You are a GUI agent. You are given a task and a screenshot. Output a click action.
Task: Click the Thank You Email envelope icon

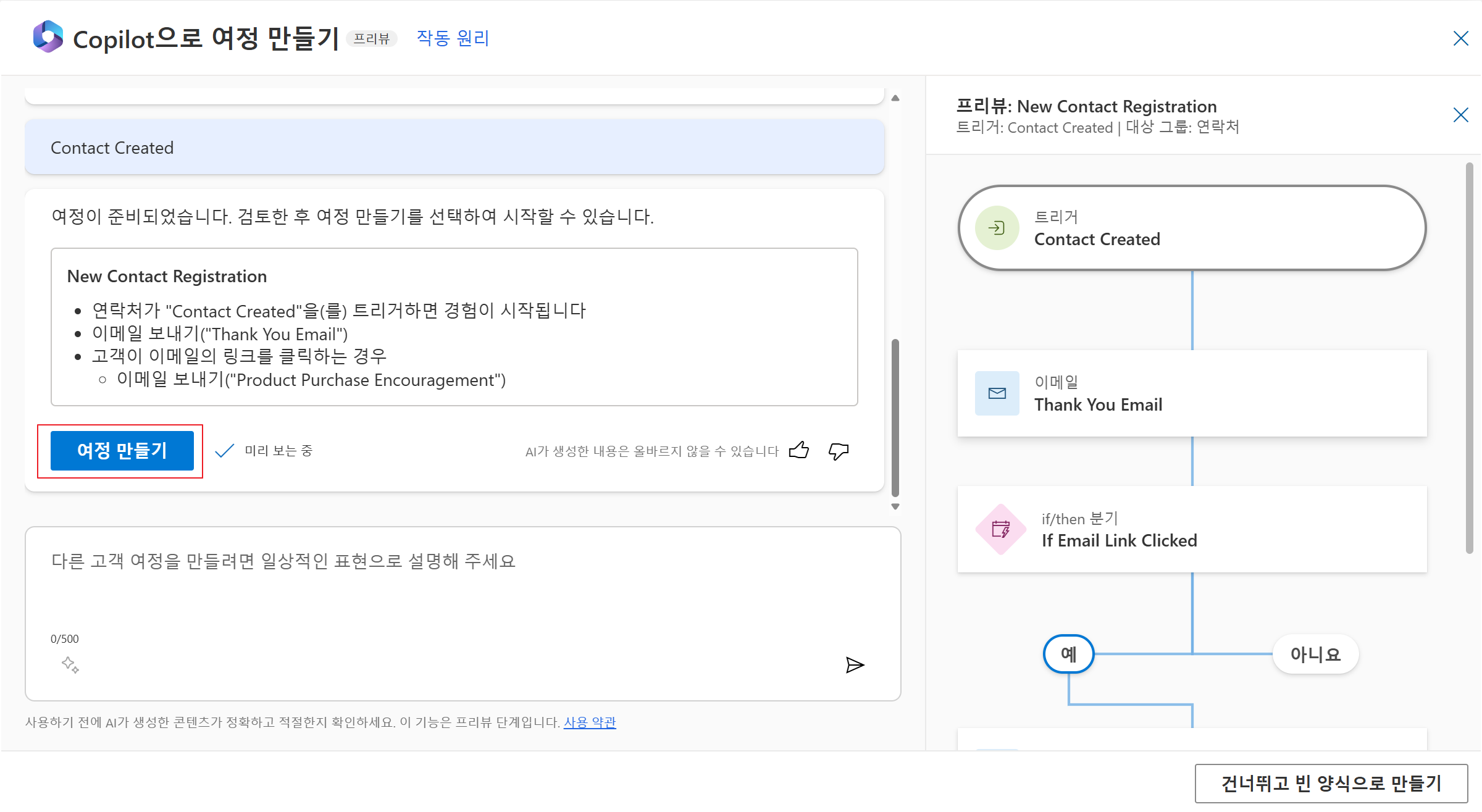[997, 393]
